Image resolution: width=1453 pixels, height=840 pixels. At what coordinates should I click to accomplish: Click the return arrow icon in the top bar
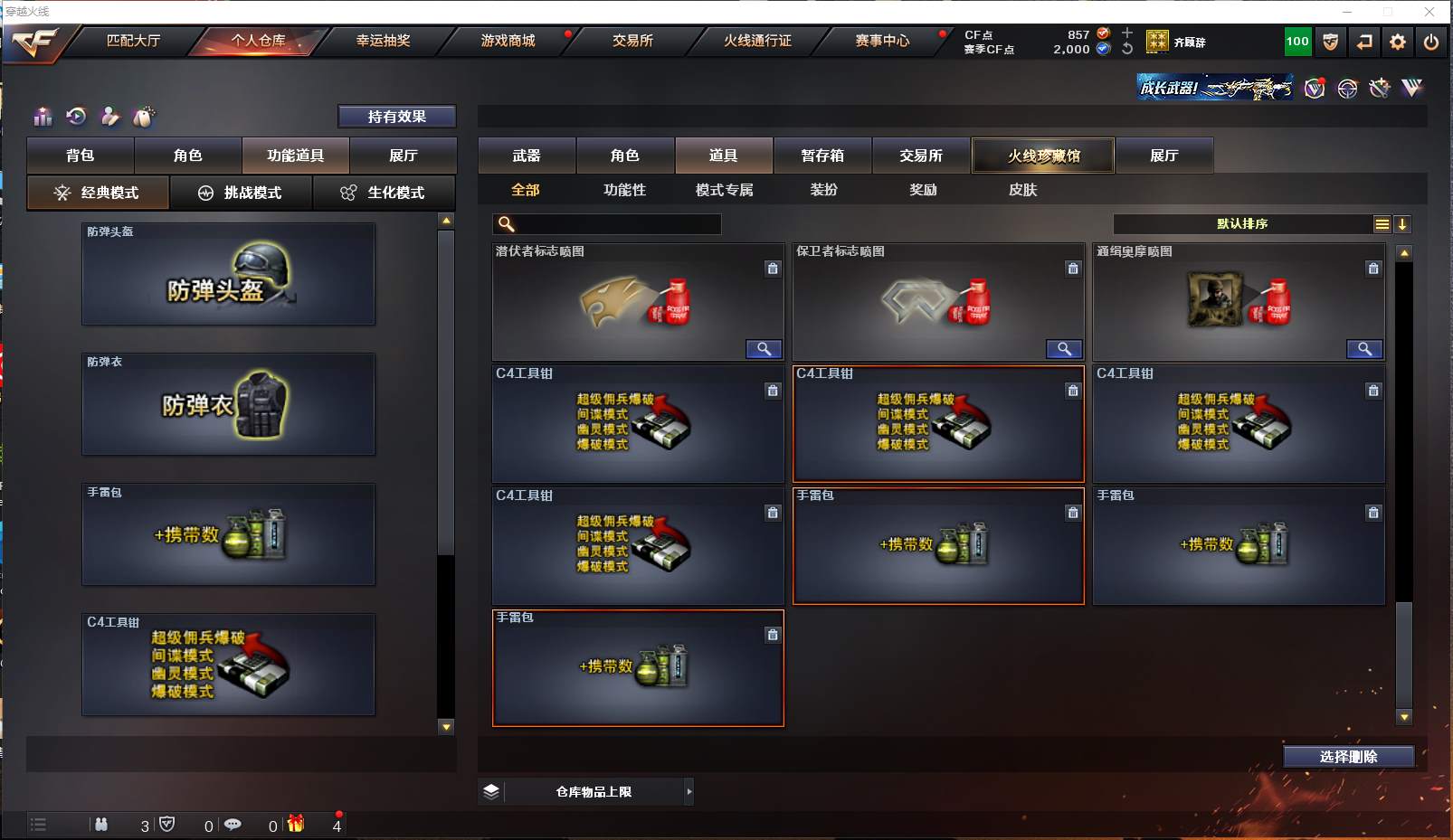[1364, 42]
